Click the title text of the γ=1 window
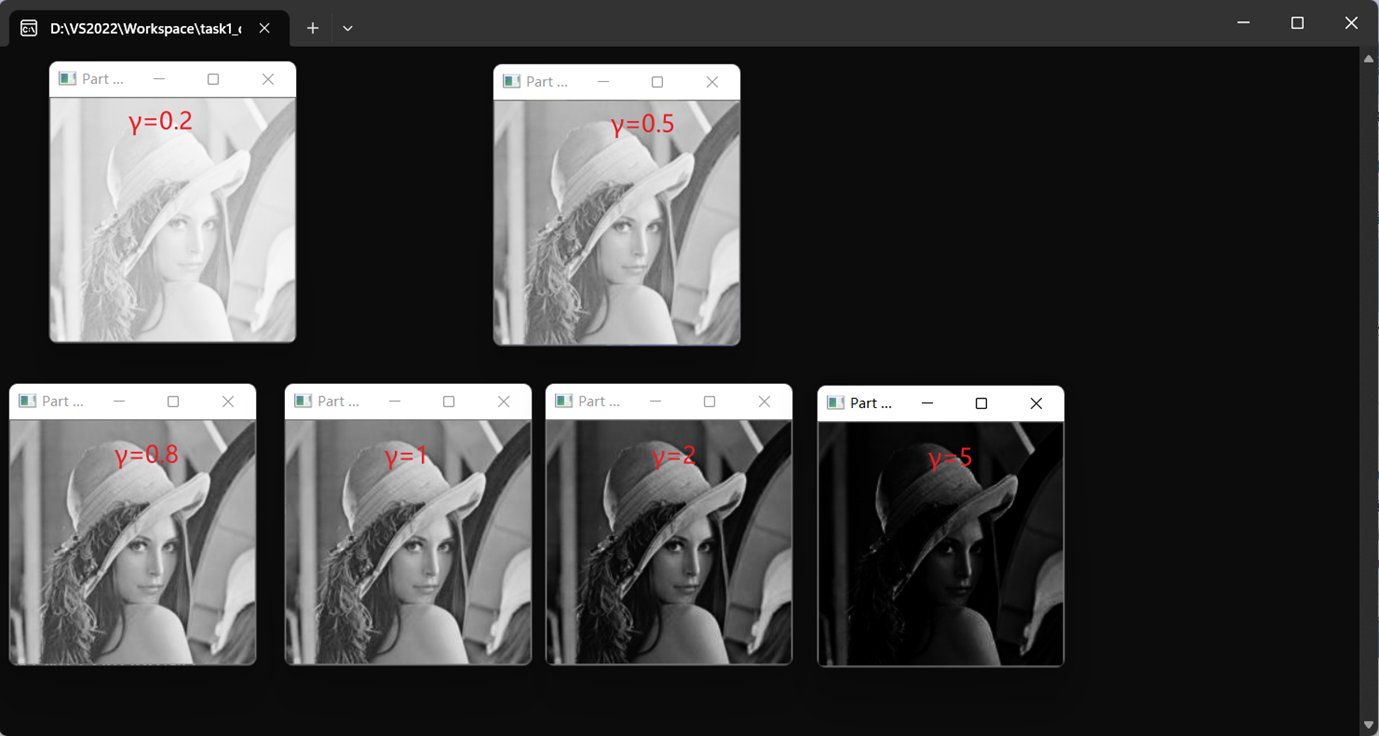The height and width of the screenshot is (736, 1379). 338,401
